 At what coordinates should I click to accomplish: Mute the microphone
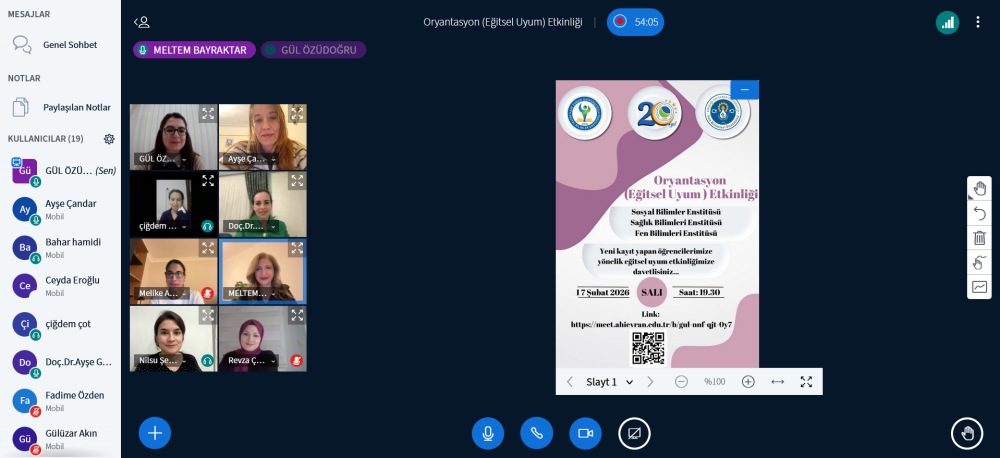pos(488,433)
